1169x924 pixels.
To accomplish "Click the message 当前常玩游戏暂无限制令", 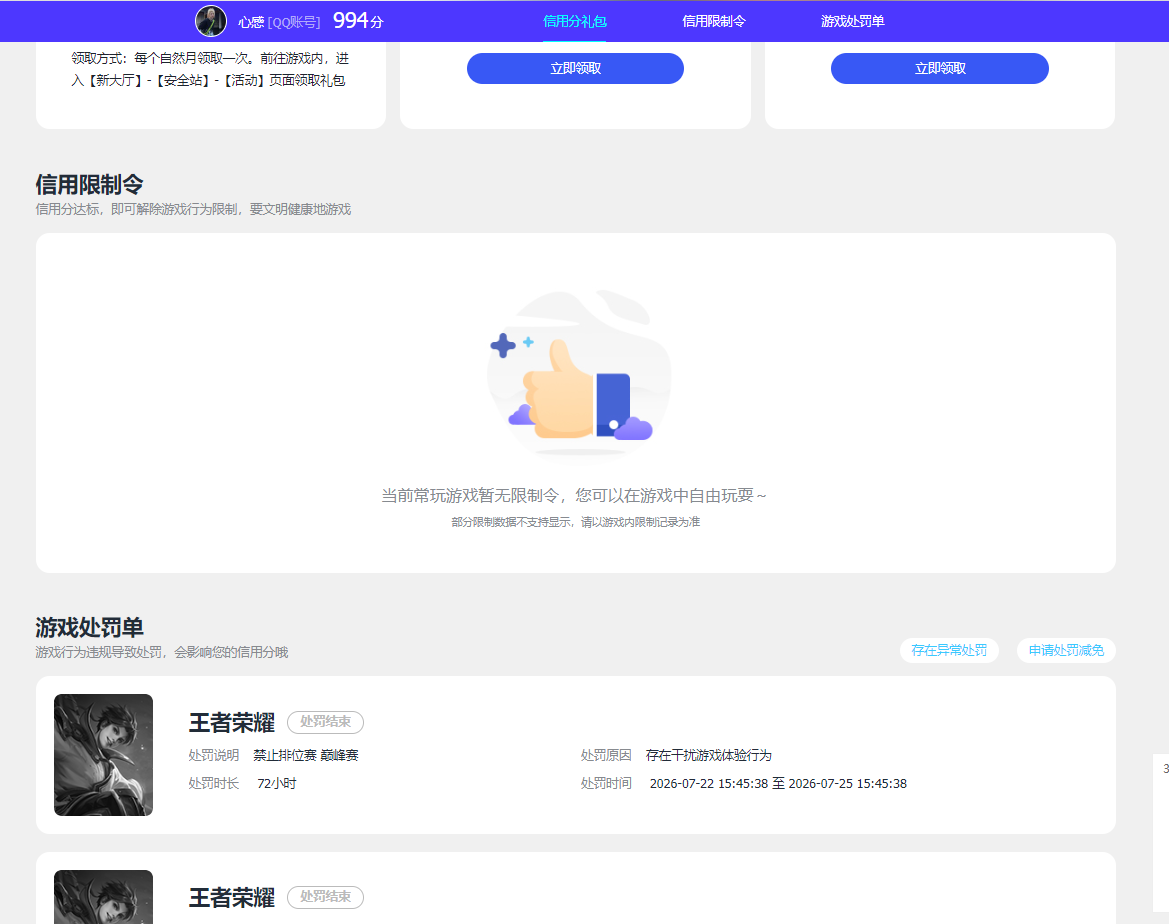I will click(573, 496).
